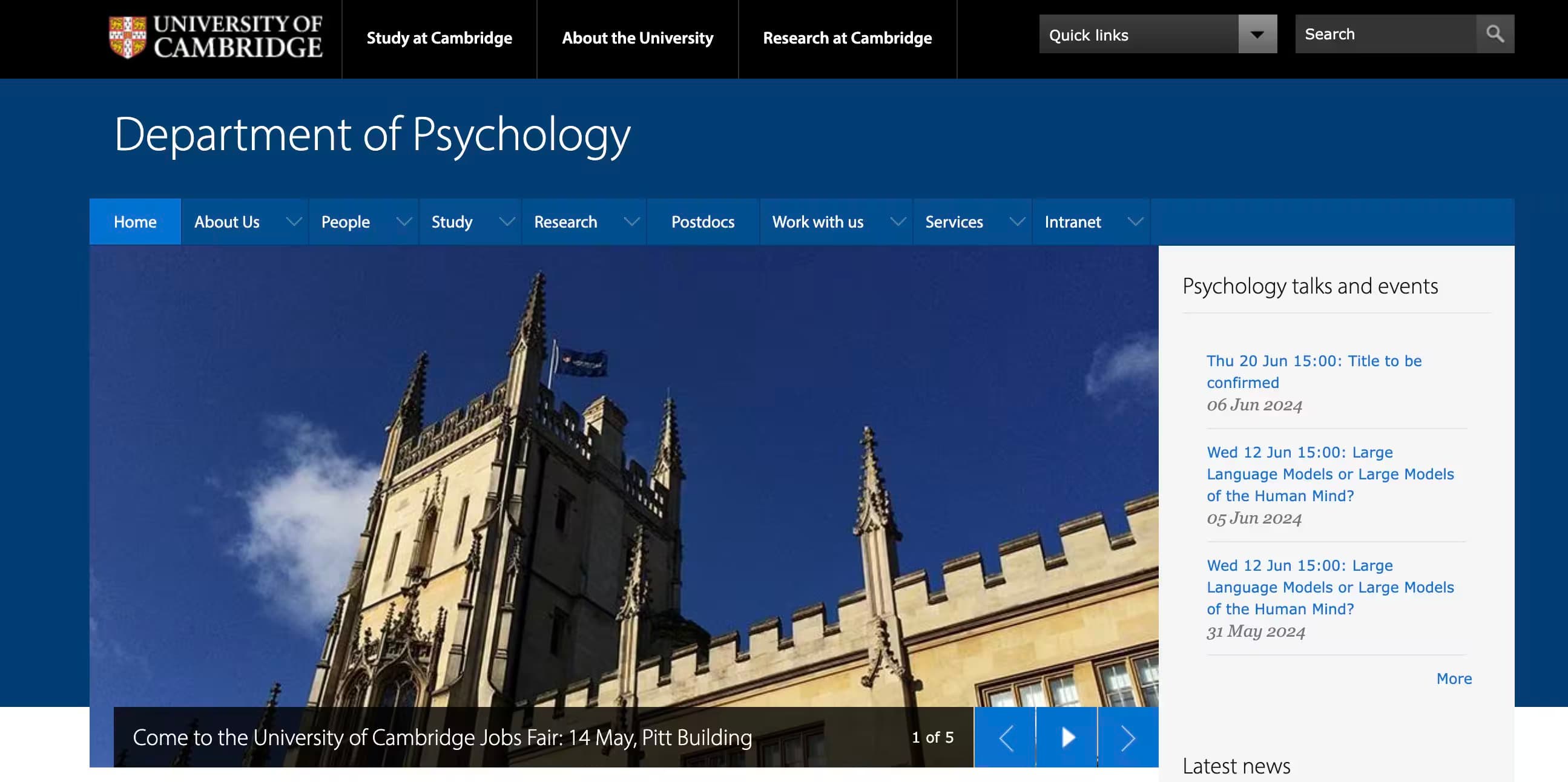Open Study at Cambridge menu
1568x782 pixels.
(x=439, y=38)
